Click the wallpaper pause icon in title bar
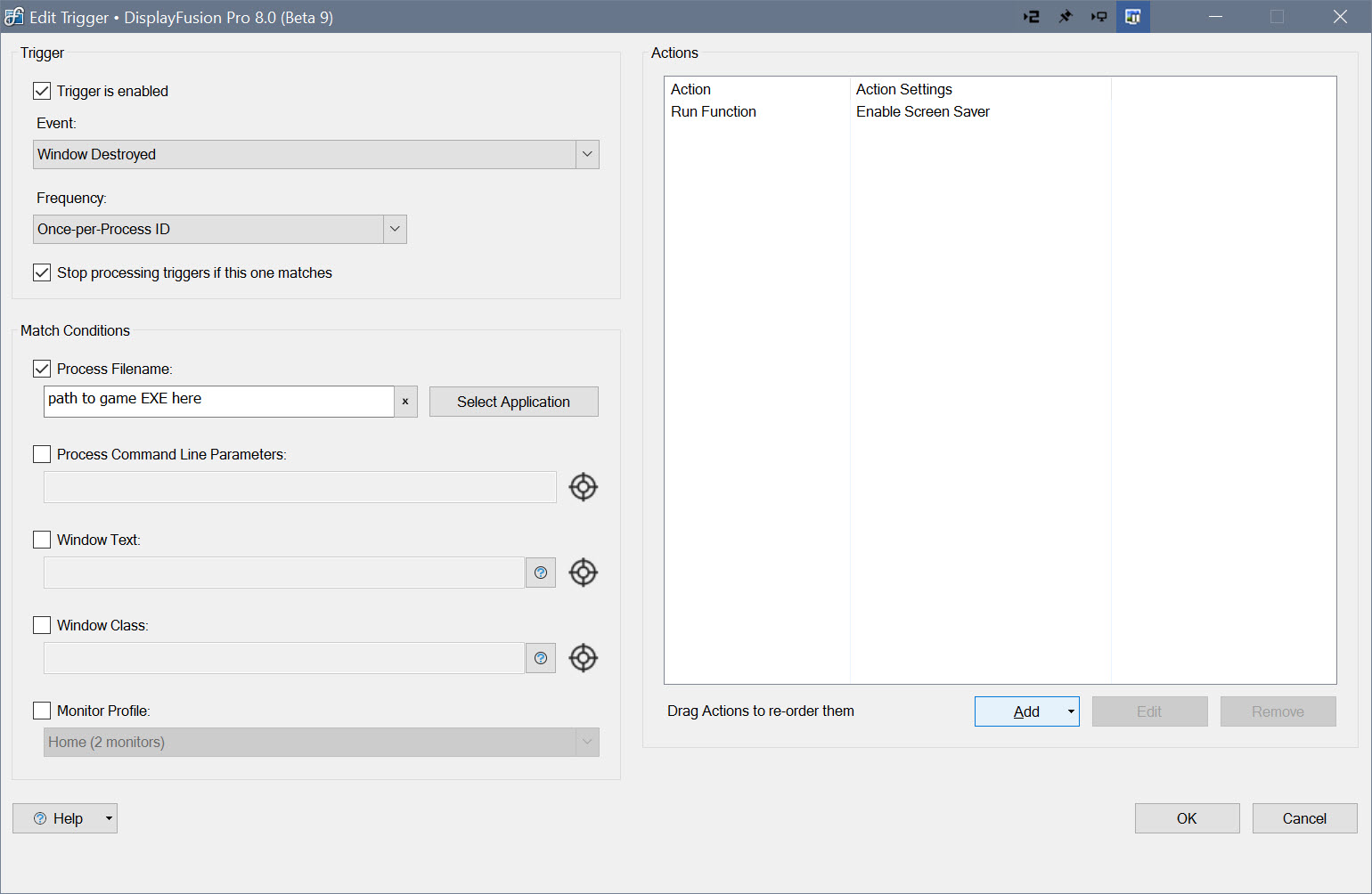This screenshot has height=894, width=1372. [1132, 17]
